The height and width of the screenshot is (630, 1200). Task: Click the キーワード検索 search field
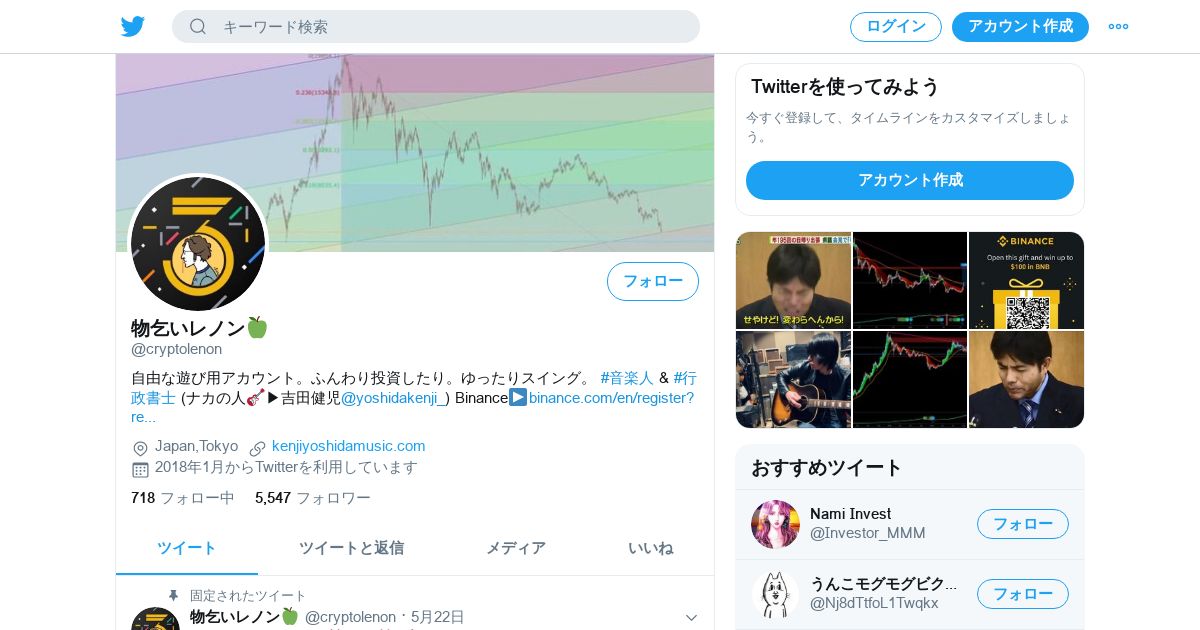click(x=436, y=27)
